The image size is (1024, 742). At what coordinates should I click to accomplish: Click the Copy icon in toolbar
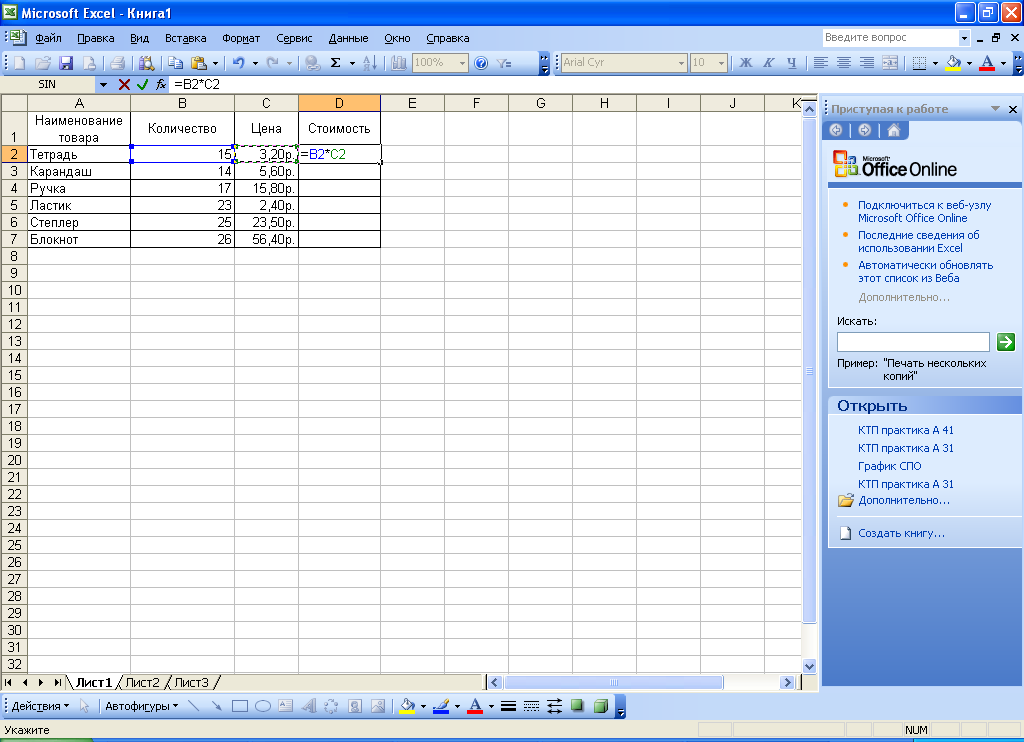point(175,63)
